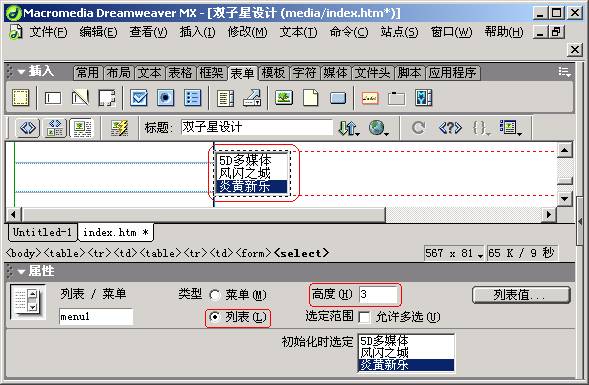Viewport: 589px width, 385px height.
Task: Select the 列表(L) type radio button
Action: 215,317
